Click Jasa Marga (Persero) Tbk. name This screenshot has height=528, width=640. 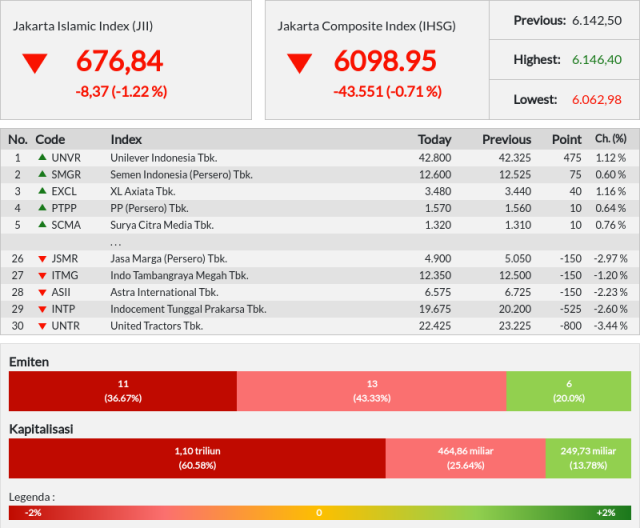point(169,259)
